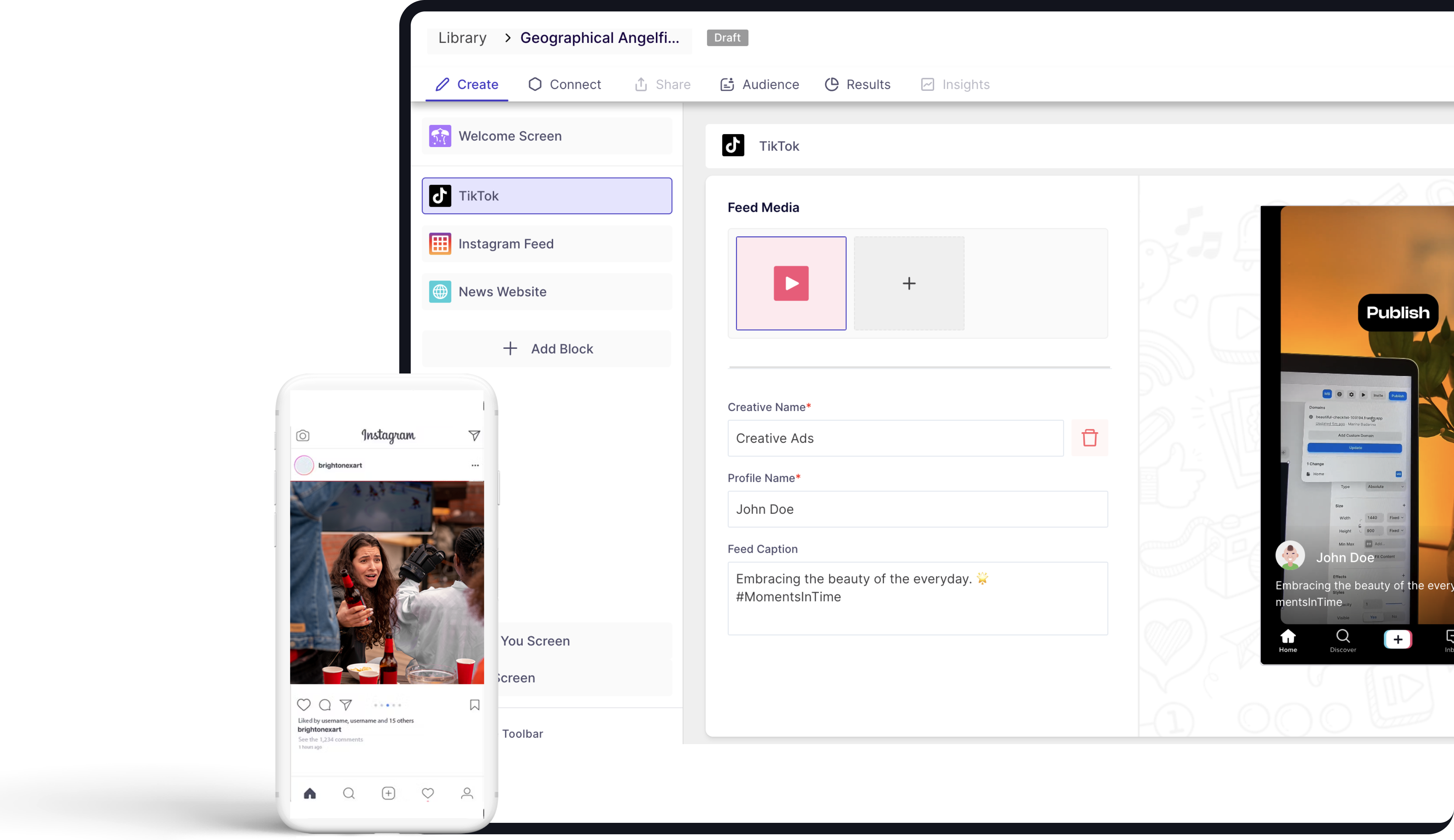Image resolution: width=1454 pixels, height=840 pixels.
Task: Tap Home in TikTok preview
Action: [x=1288, y=641]
